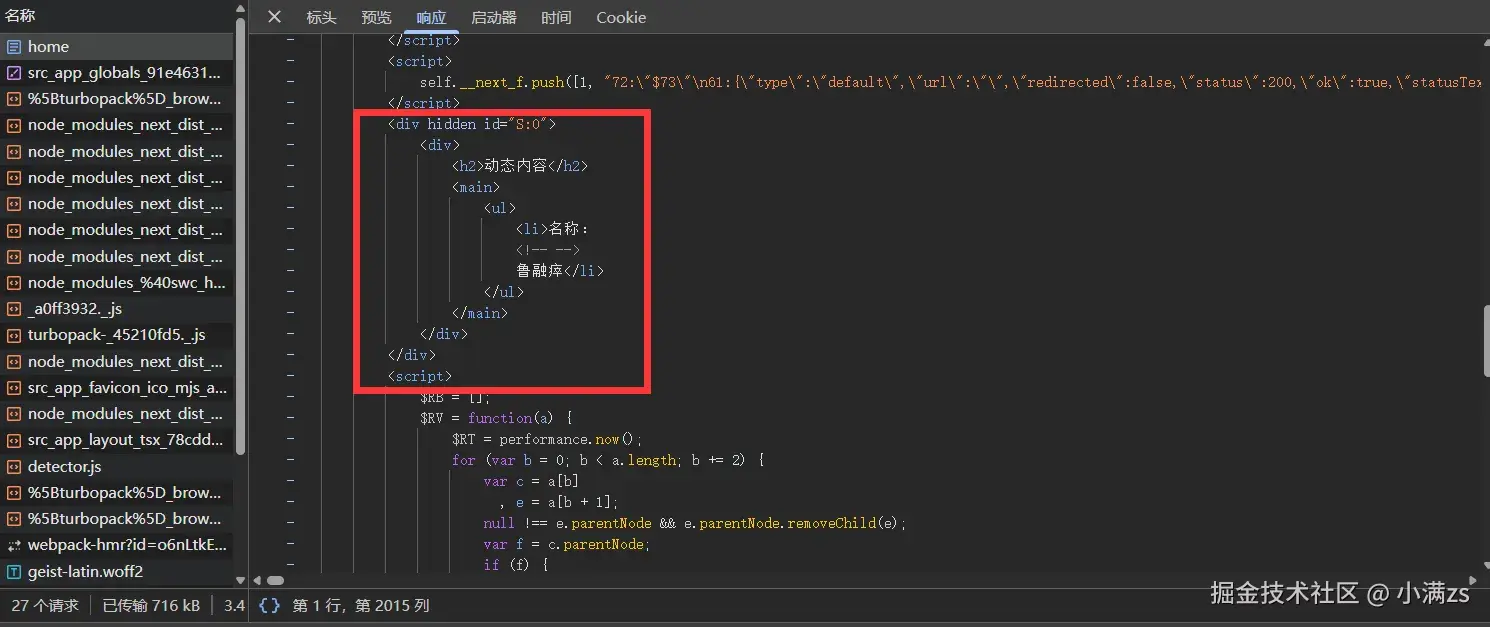1490x627 pixels.
Task: Click the request list scrollbar down arrow
Action: click(240, 580)
